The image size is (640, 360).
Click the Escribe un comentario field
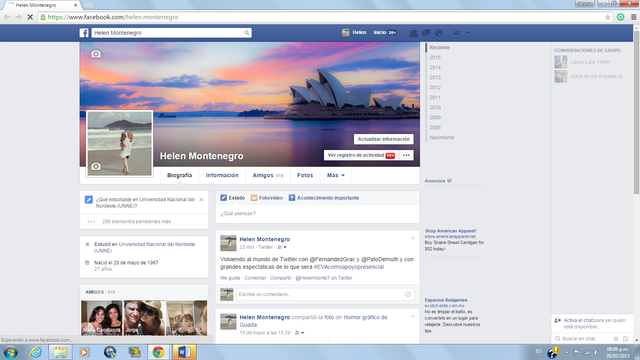tap(325, 294)
